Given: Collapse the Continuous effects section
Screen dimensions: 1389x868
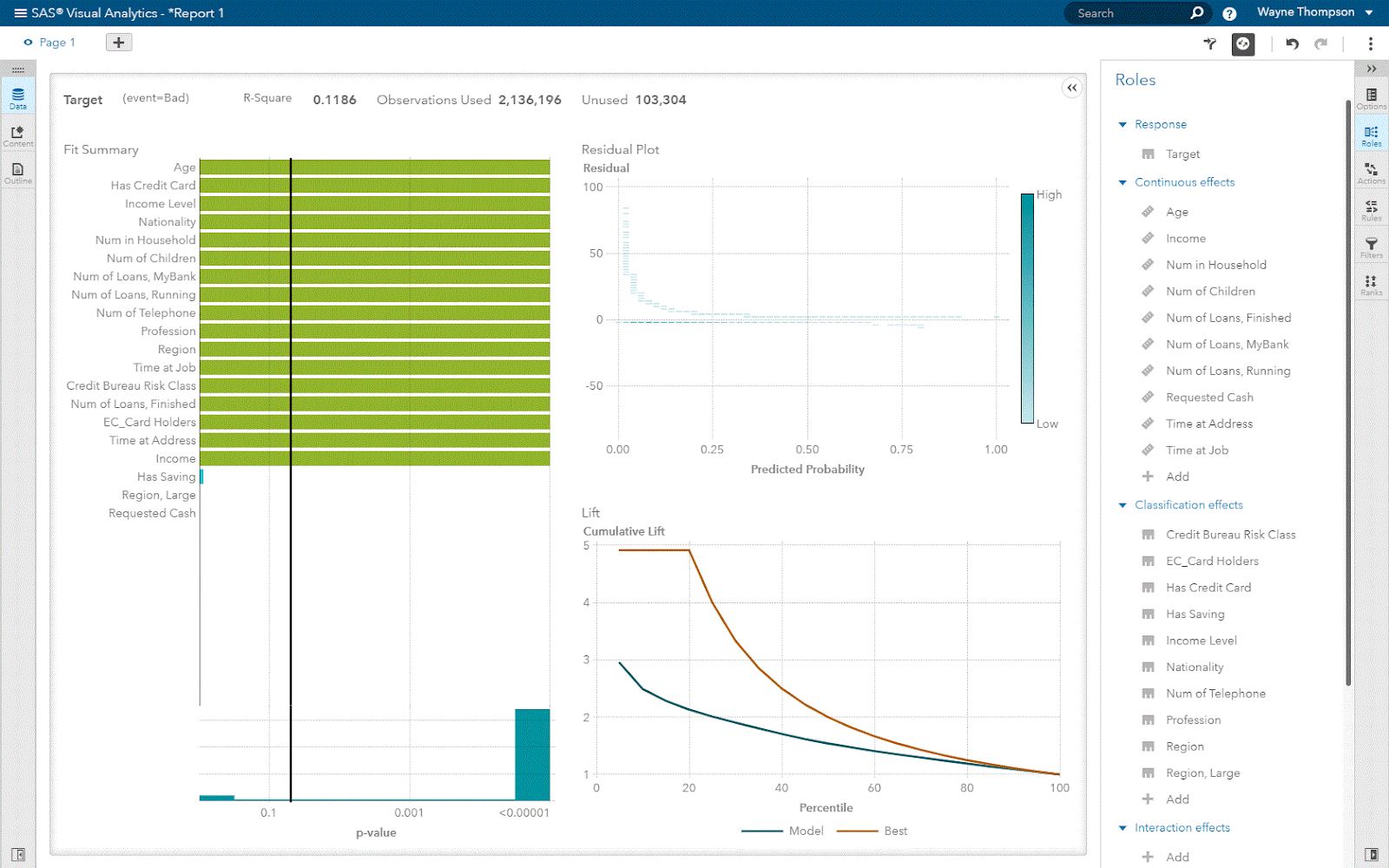Looking at the screenshot, I should coord(1122,182).
